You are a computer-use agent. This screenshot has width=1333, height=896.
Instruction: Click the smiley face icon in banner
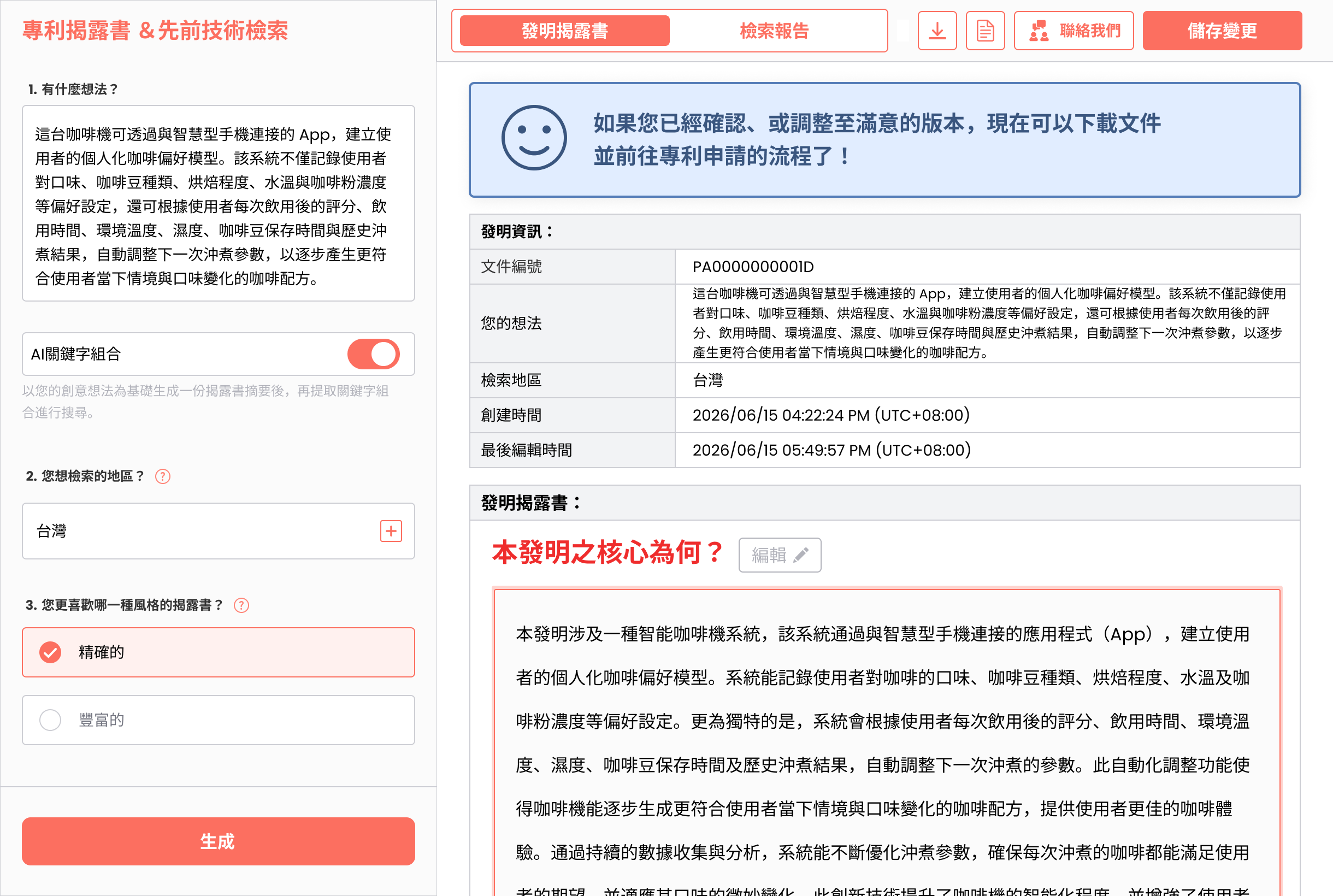coord(534,138)
